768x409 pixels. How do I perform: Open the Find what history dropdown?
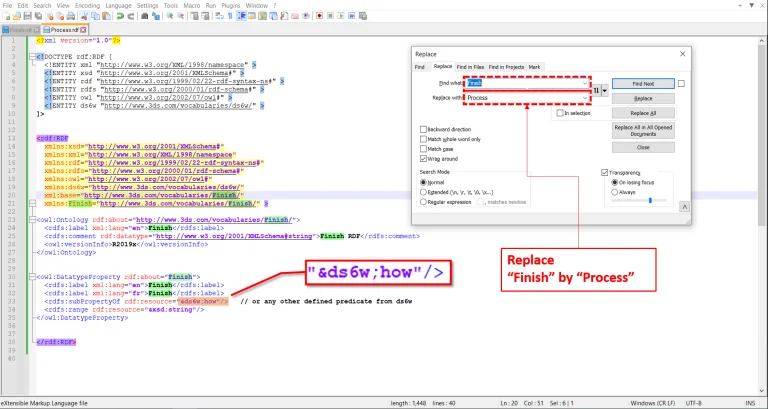[587, 84]
